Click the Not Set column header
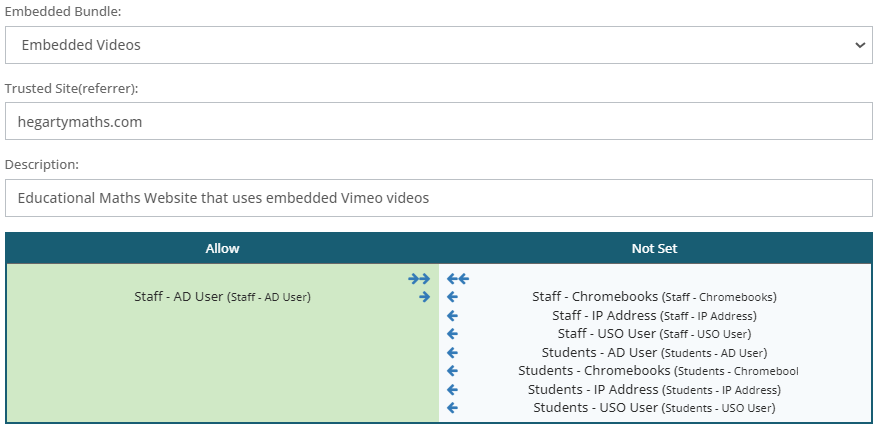 tap(655, 248)
